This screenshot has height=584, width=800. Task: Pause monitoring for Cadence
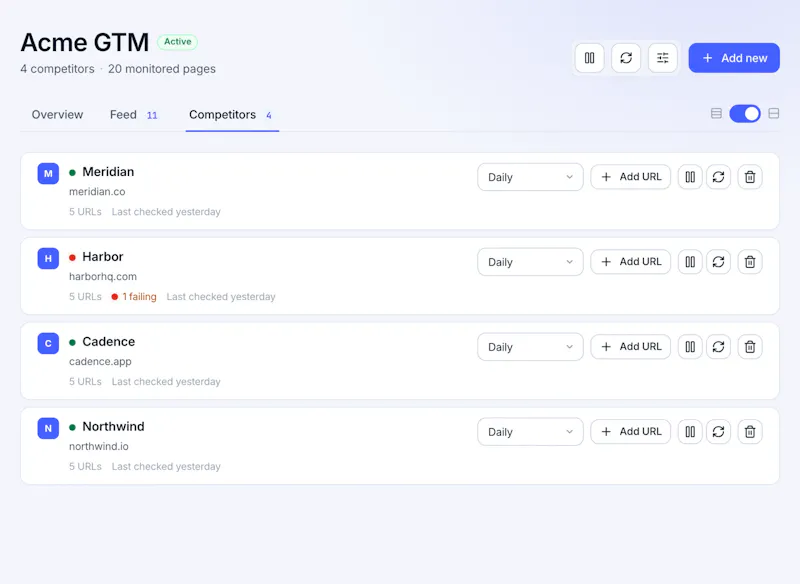690,347
